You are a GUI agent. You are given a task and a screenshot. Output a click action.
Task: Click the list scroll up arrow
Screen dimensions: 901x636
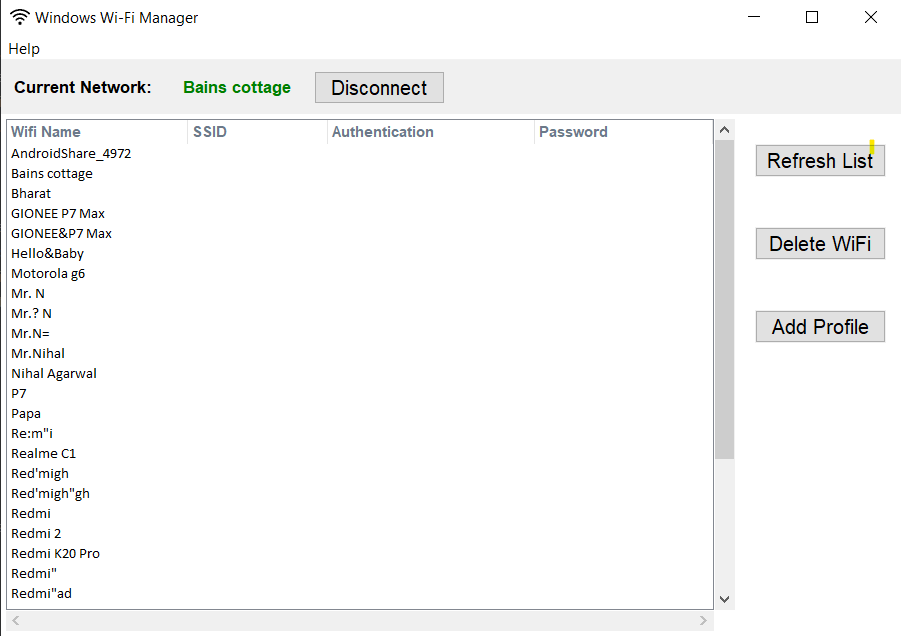[725, 130]
